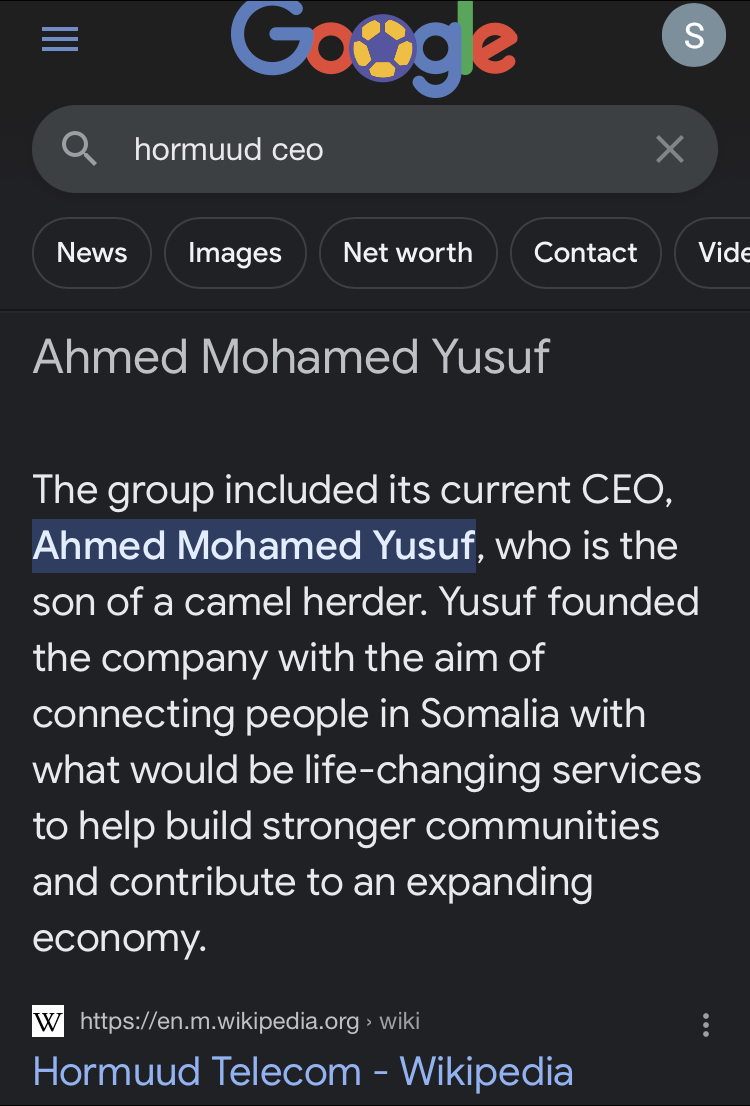Tap the Google soccer doodle logo
The image size is (750, 1106).
(x=374, y=48)
